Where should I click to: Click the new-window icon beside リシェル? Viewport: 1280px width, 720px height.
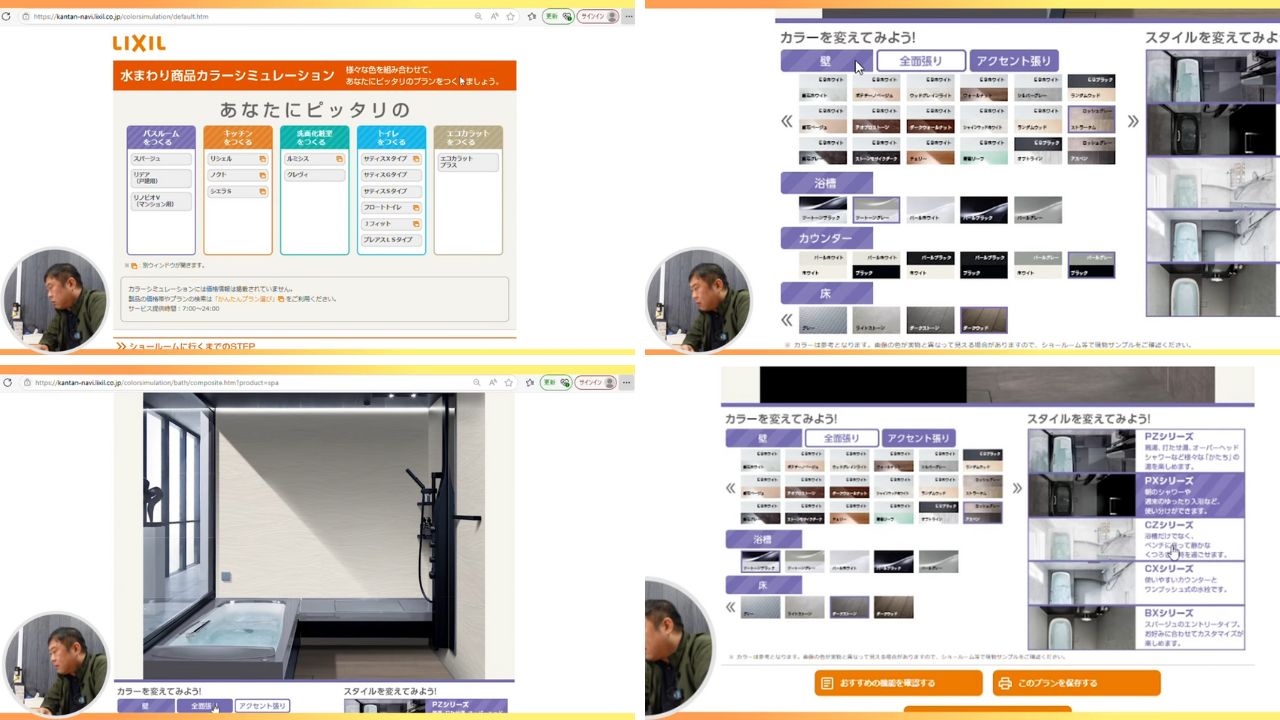click(262, 159)
